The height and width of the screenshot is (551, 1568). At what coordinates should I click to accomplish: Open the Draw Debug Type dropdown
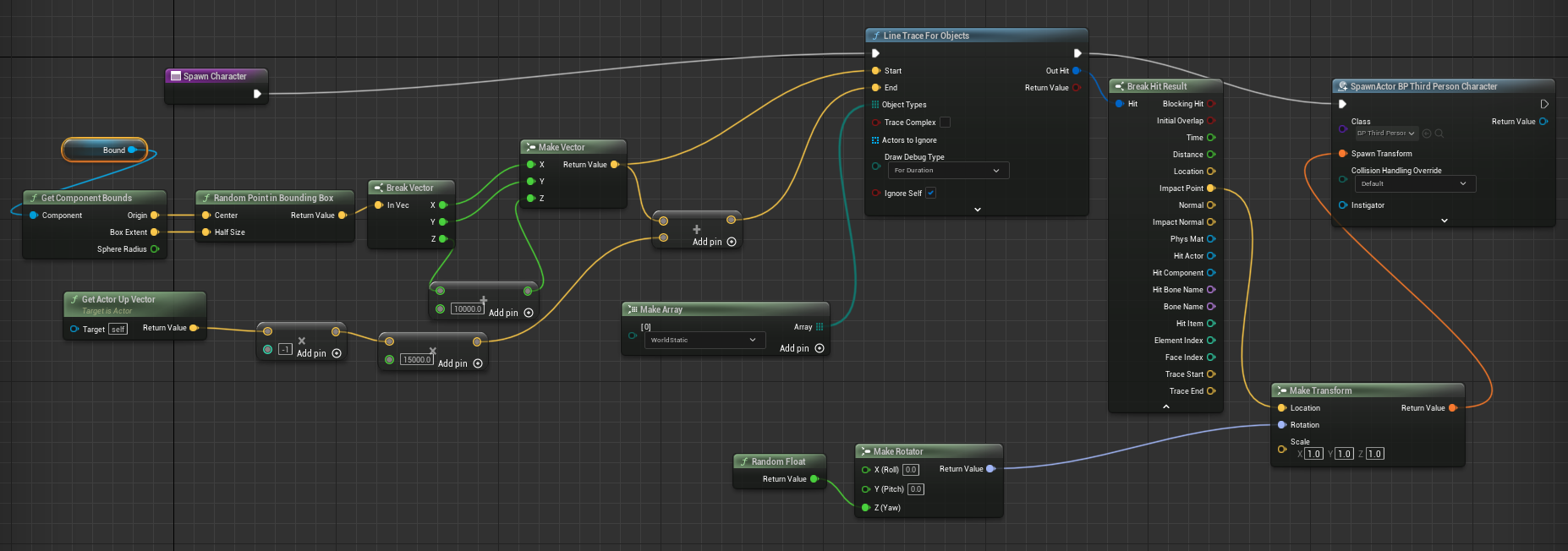[x=947, y=171]
